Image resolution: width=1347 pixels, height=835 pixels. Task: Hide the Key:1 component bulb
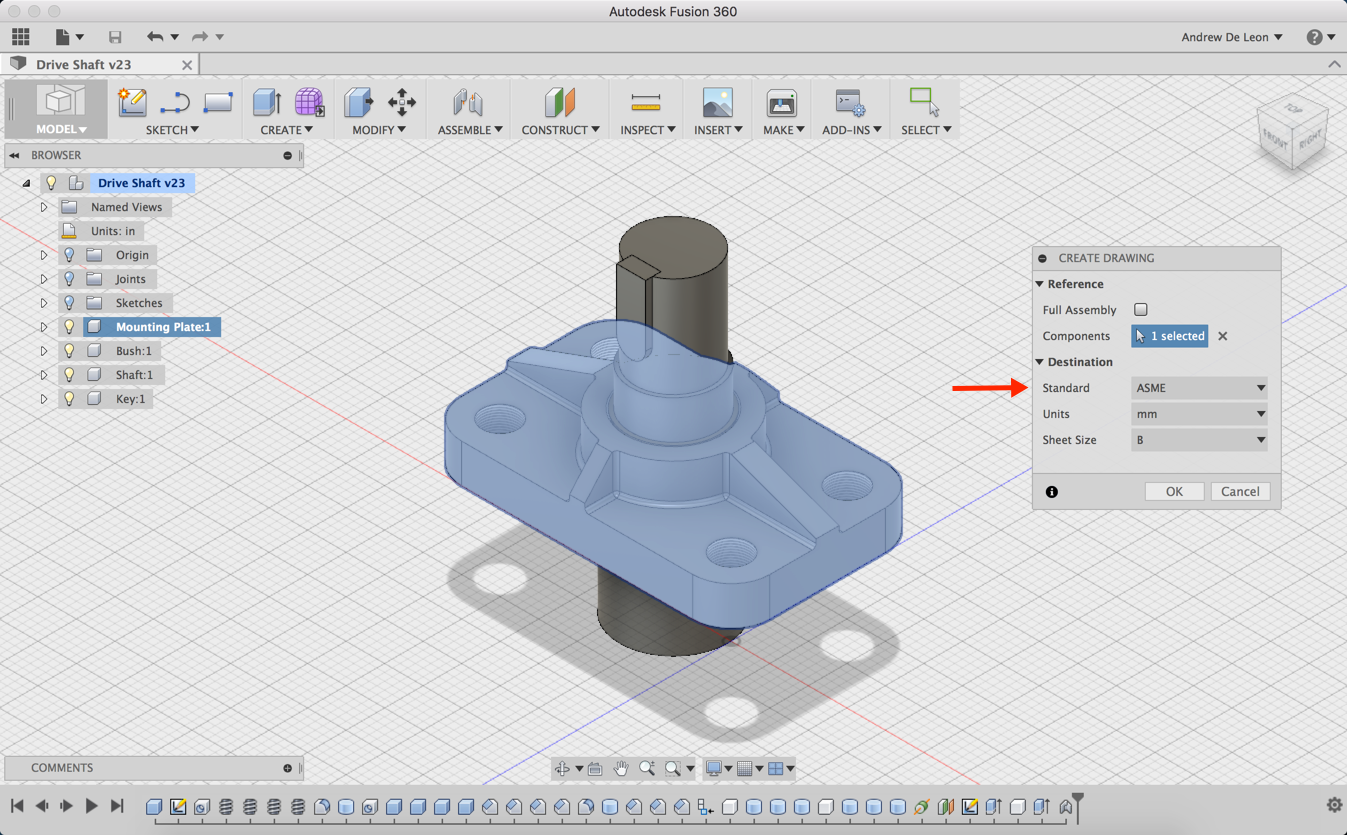[67, 398]
